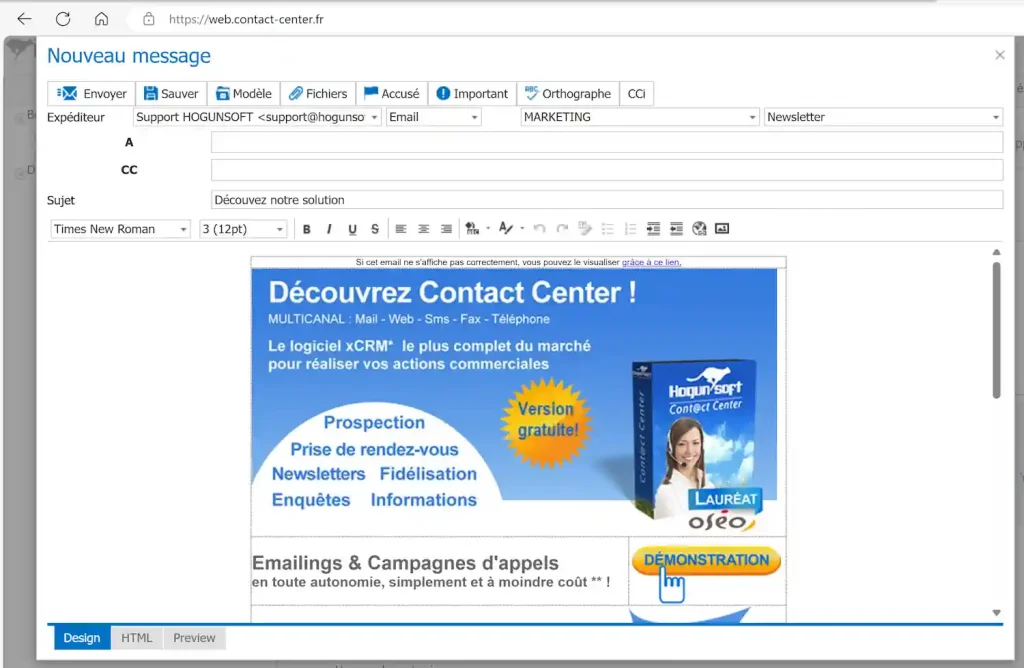Click the second indent icon
The image size is (1024, 668).
coord(677,229)
